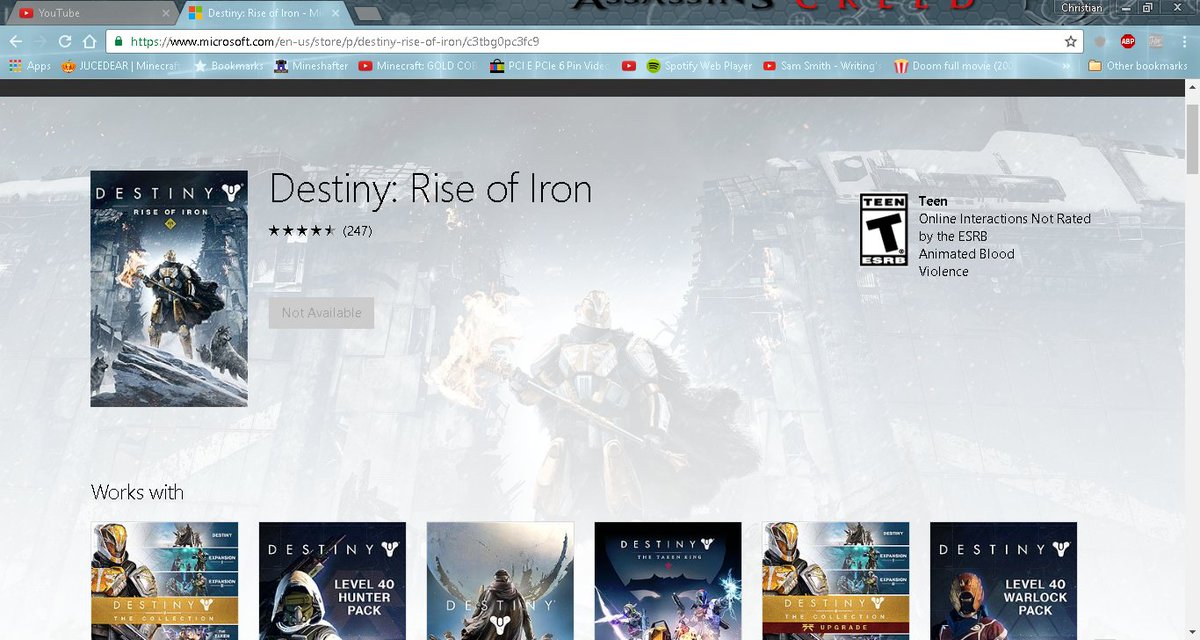Click the gray circle extension icon
Viewport: 1200px width, 640px height.
(x=1100, y=41)
